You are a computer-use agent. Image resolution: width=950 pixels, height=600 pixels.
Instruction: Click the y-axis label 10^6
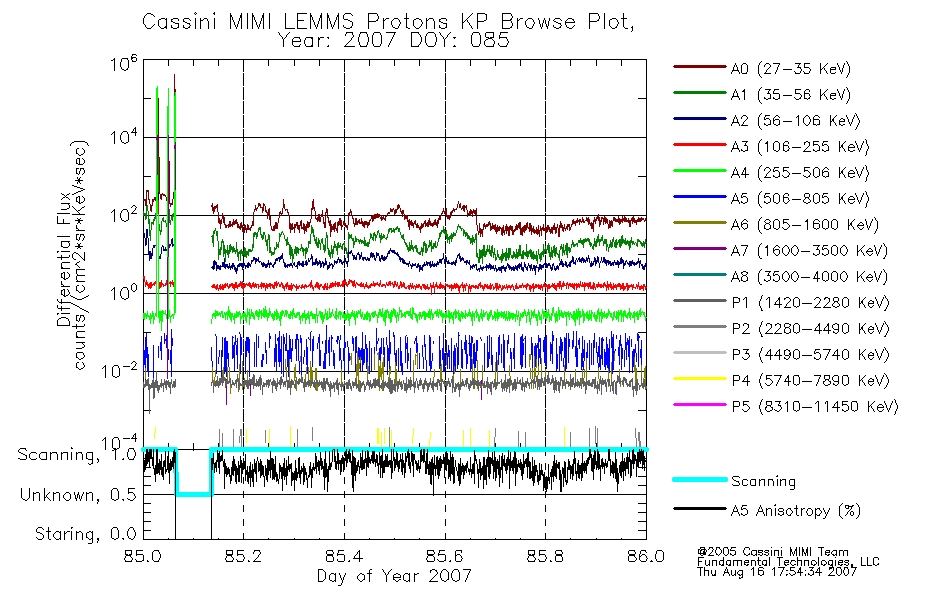click(x=124, y=63)
